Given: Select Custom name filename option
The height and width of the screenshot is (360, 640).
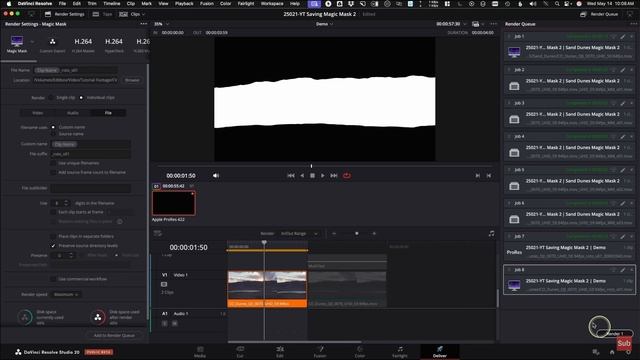Looking at the screenshot, I should (53, 127).
